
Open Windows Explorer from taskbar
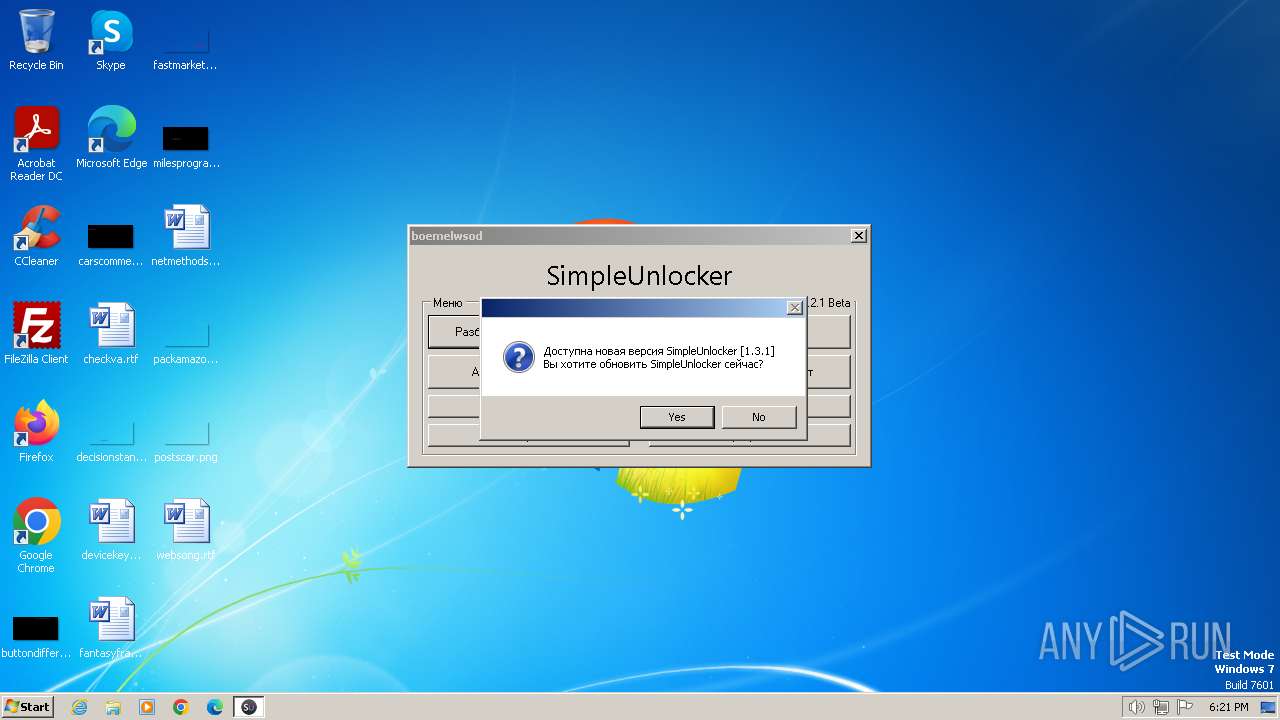(113, 707)
